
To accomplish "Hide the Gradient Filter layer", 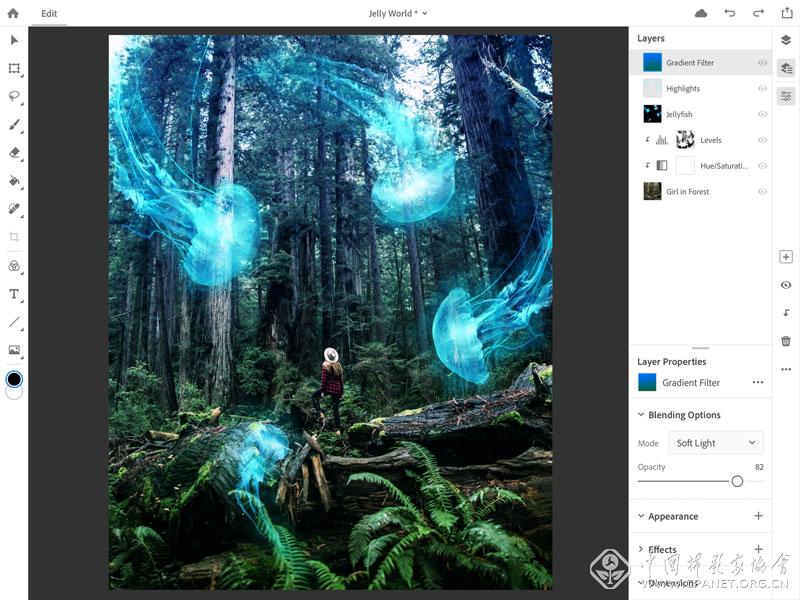I will coord(762,63).
